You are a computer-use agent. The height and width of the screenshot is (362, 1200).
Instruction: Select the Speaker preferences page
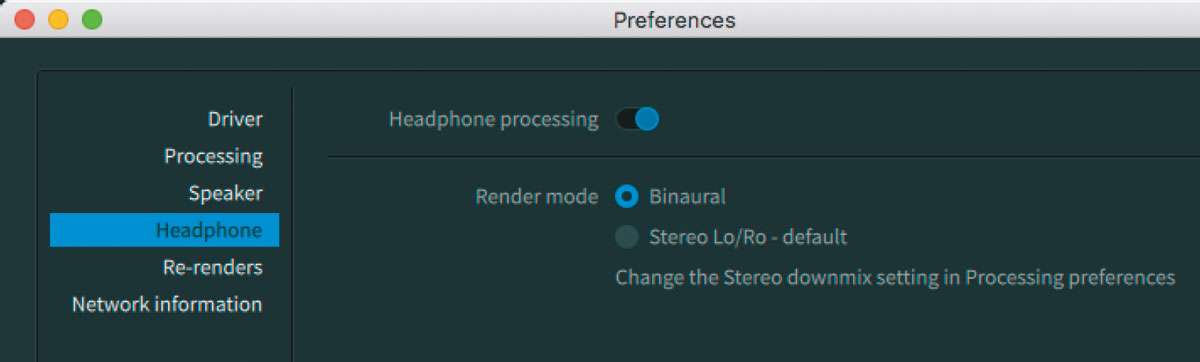coord(225,193)
